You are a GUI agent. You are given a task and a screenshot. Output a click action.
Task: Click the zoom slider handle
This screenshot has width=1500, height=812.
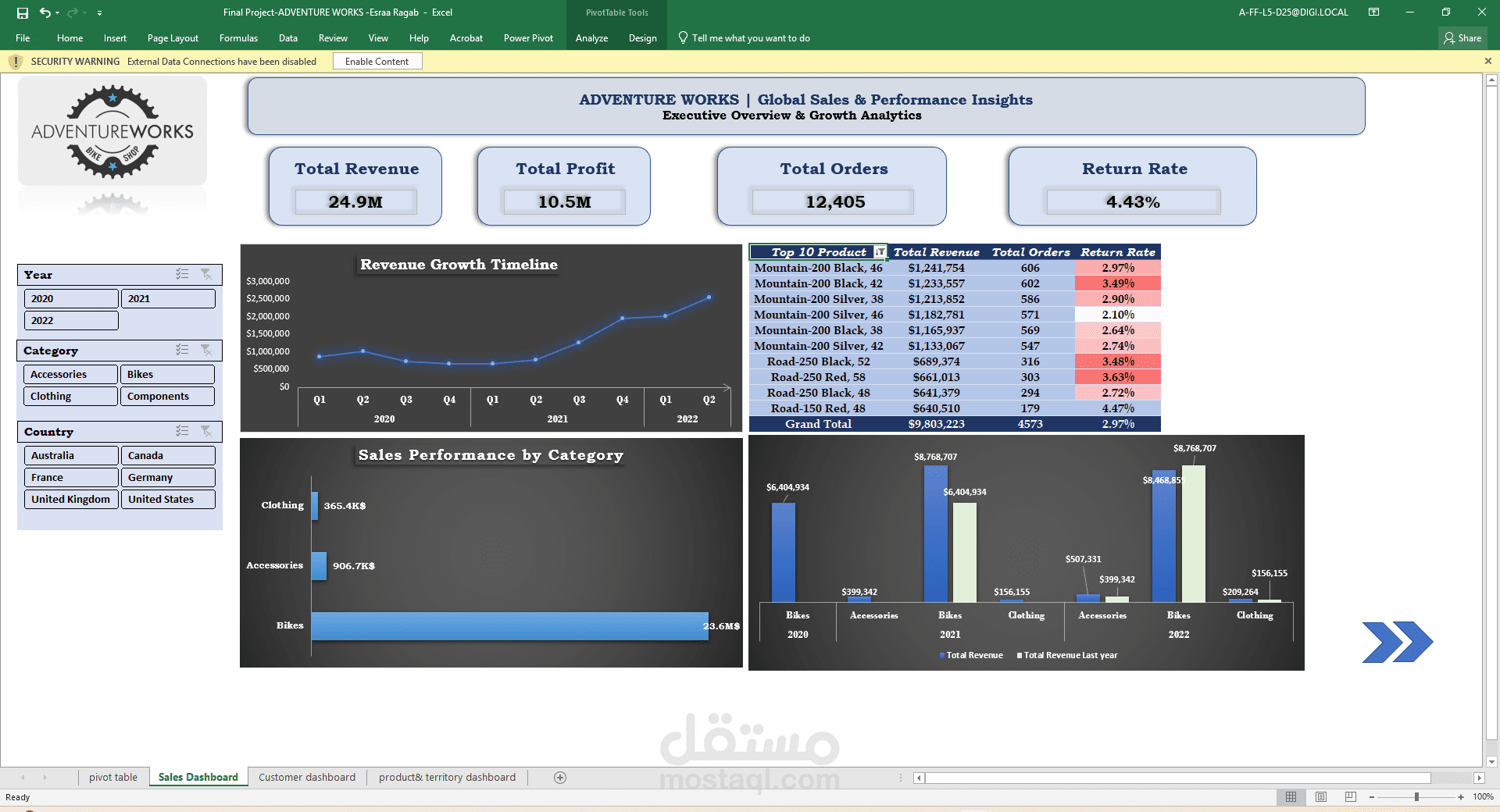coord(1416,796)
